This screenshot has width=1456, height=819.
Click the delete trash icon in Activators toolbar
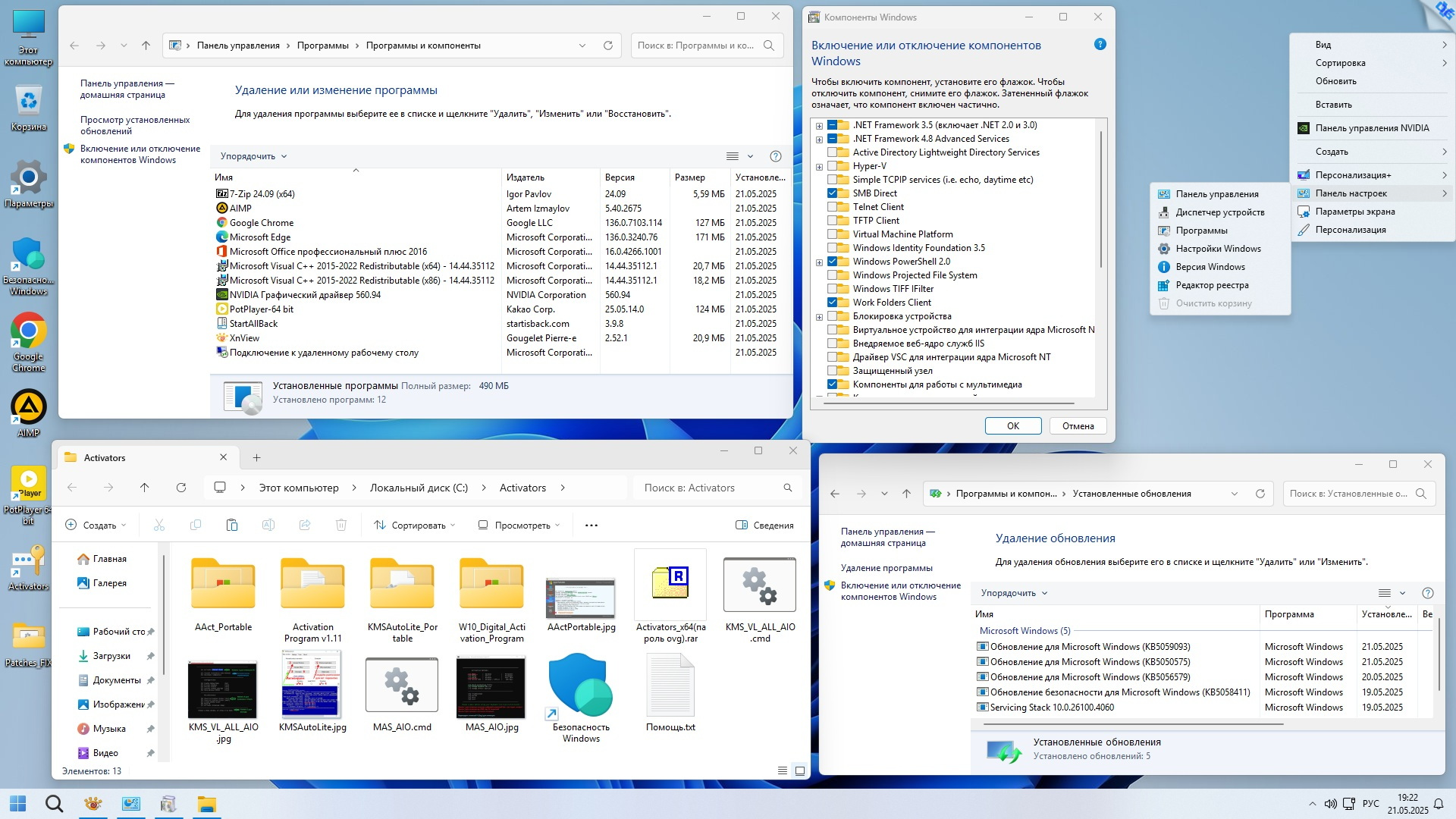click(x=341, y=525)
